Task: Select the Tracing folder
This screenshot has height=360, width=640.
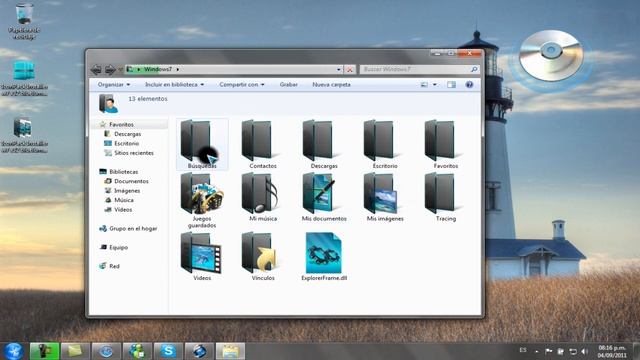Action: [445, 197]
